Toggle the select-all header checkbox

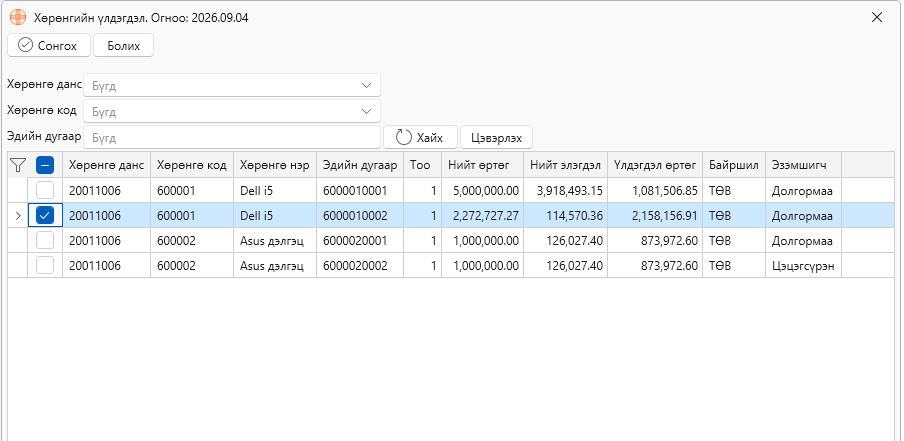click(45, 165)
